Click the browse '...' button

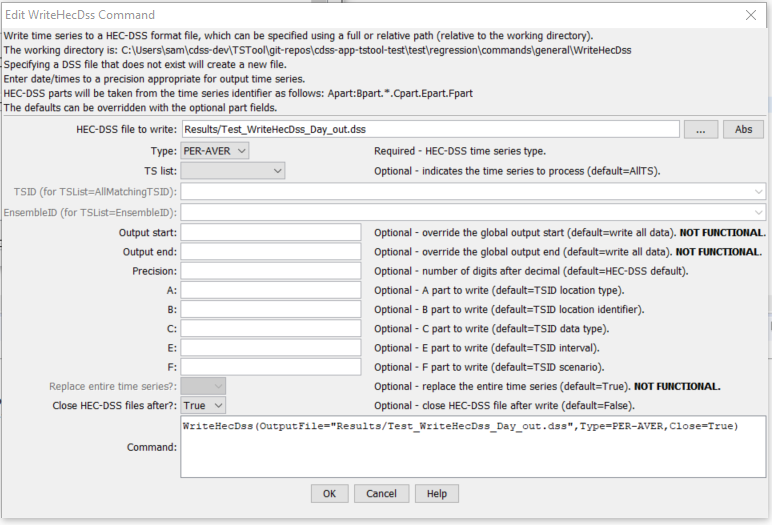point(701,130)
